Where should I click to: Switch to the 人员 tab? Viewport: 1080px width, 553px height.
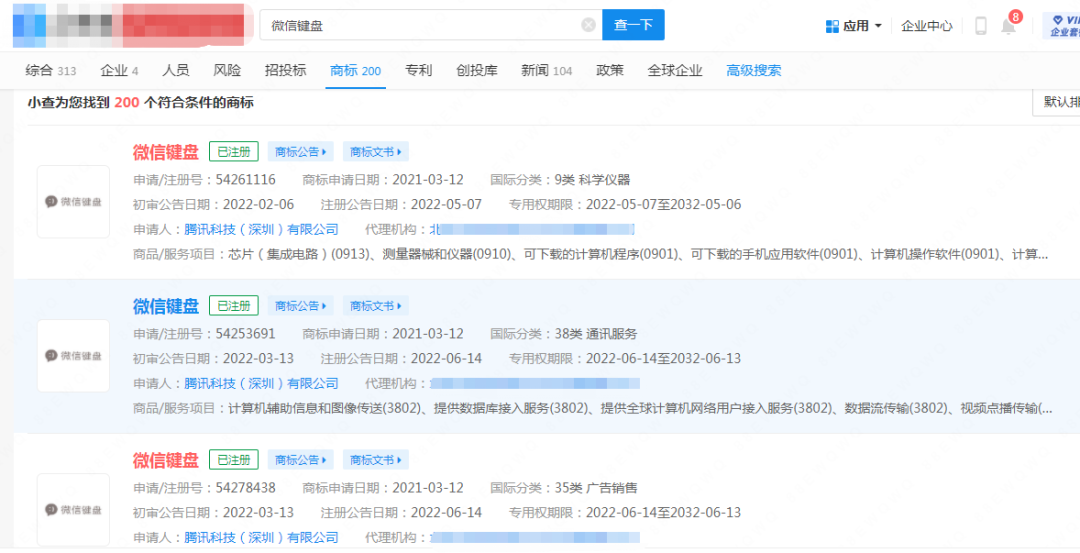[176, 70]
